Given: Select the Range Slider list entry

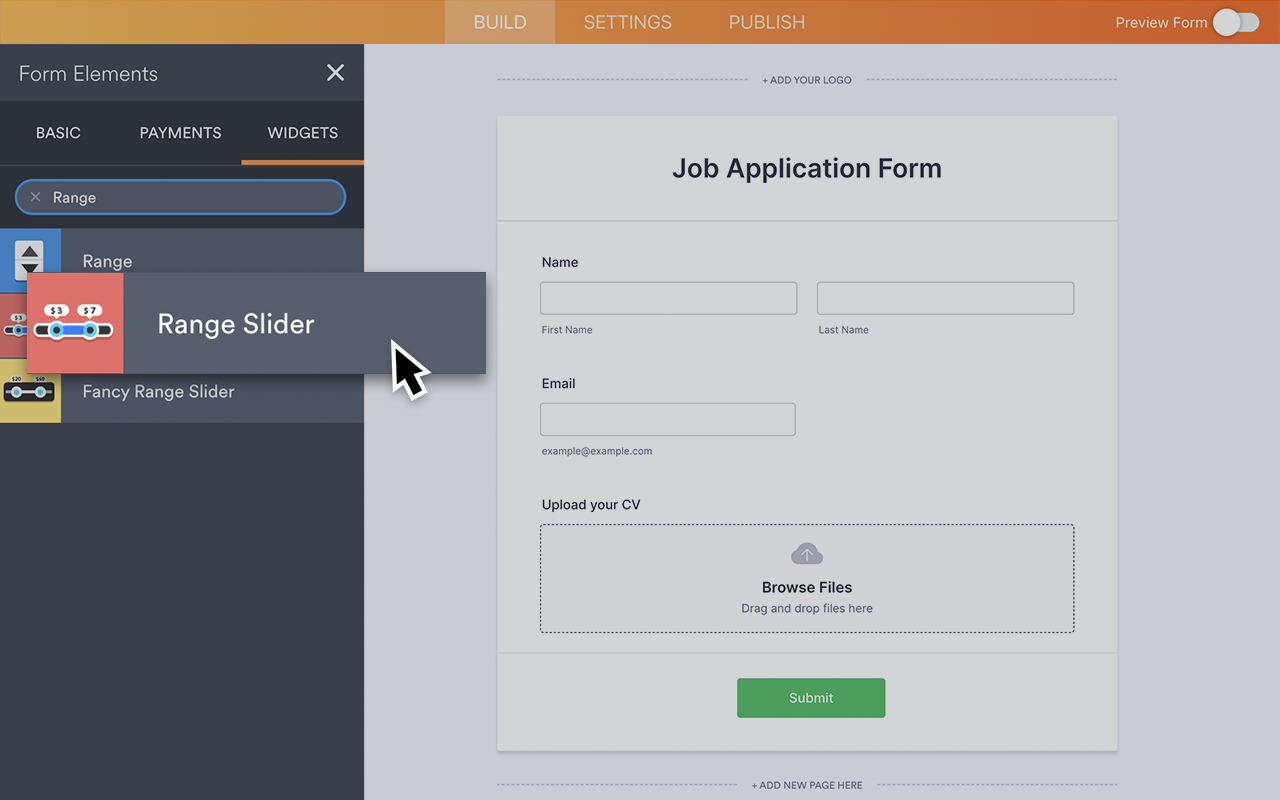Looking at the screenshot, I should point(236,324).
